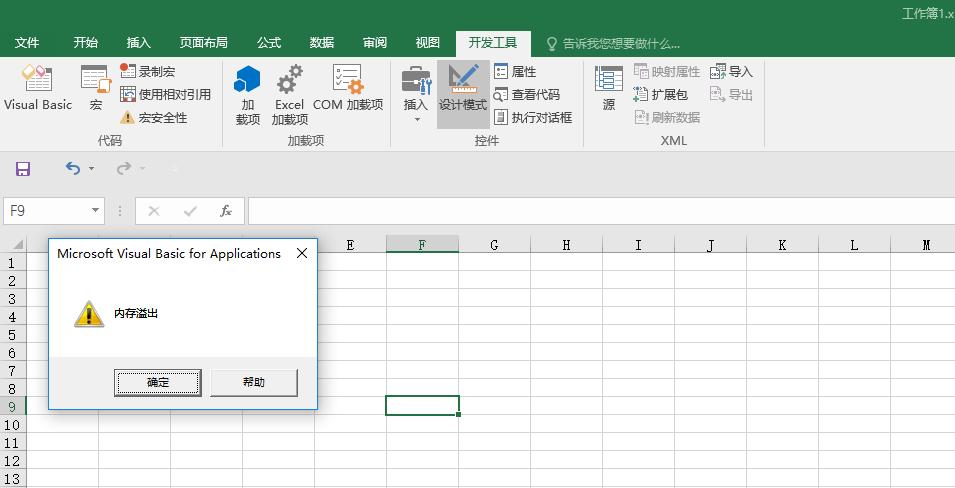Click 执行对话框 run dialog
955x488 pixels.
coord(532,118)
